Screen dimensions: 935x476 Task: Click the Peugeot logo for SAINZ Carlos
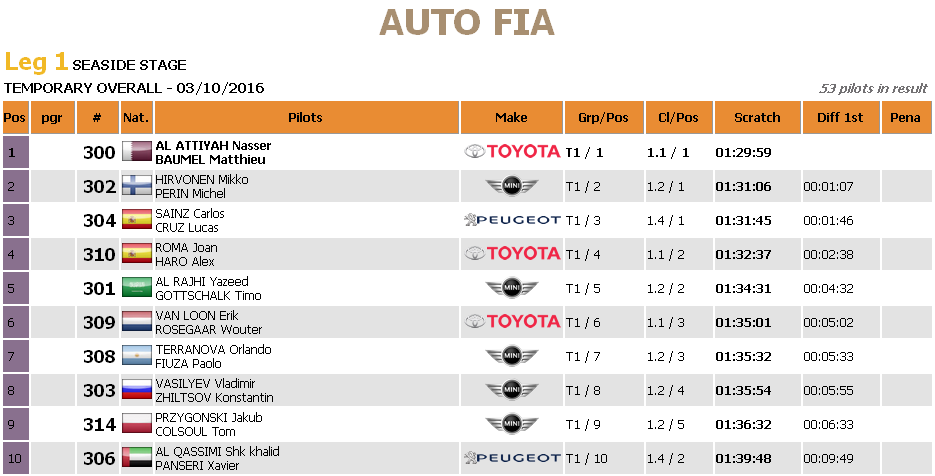(x=512, y=220)
